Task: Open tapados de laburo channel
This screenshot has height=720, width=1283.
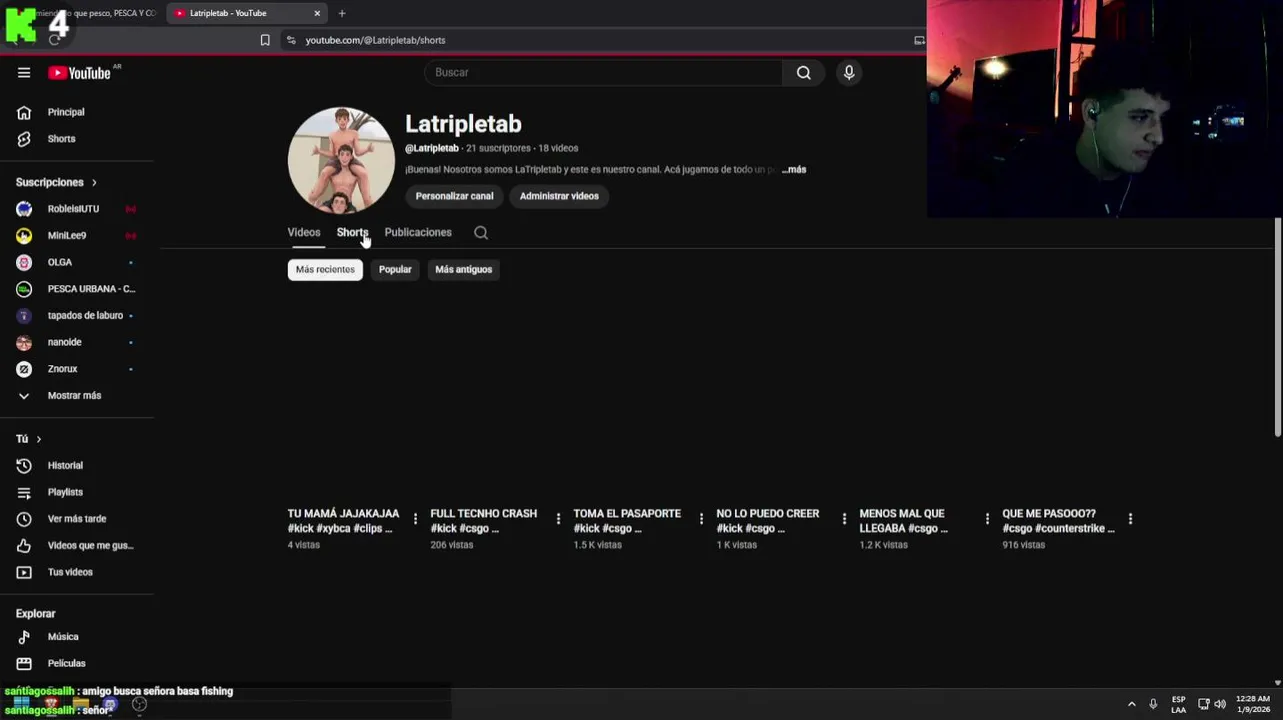Action: 85,315
